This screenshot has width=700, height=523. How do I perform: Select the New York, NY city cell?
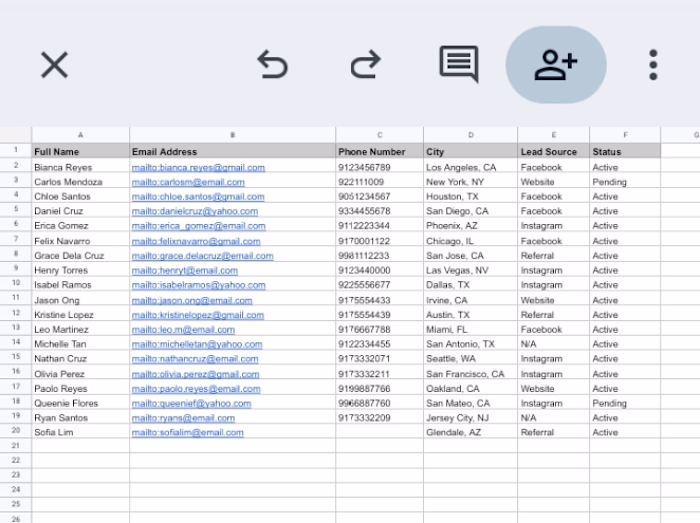471,182
